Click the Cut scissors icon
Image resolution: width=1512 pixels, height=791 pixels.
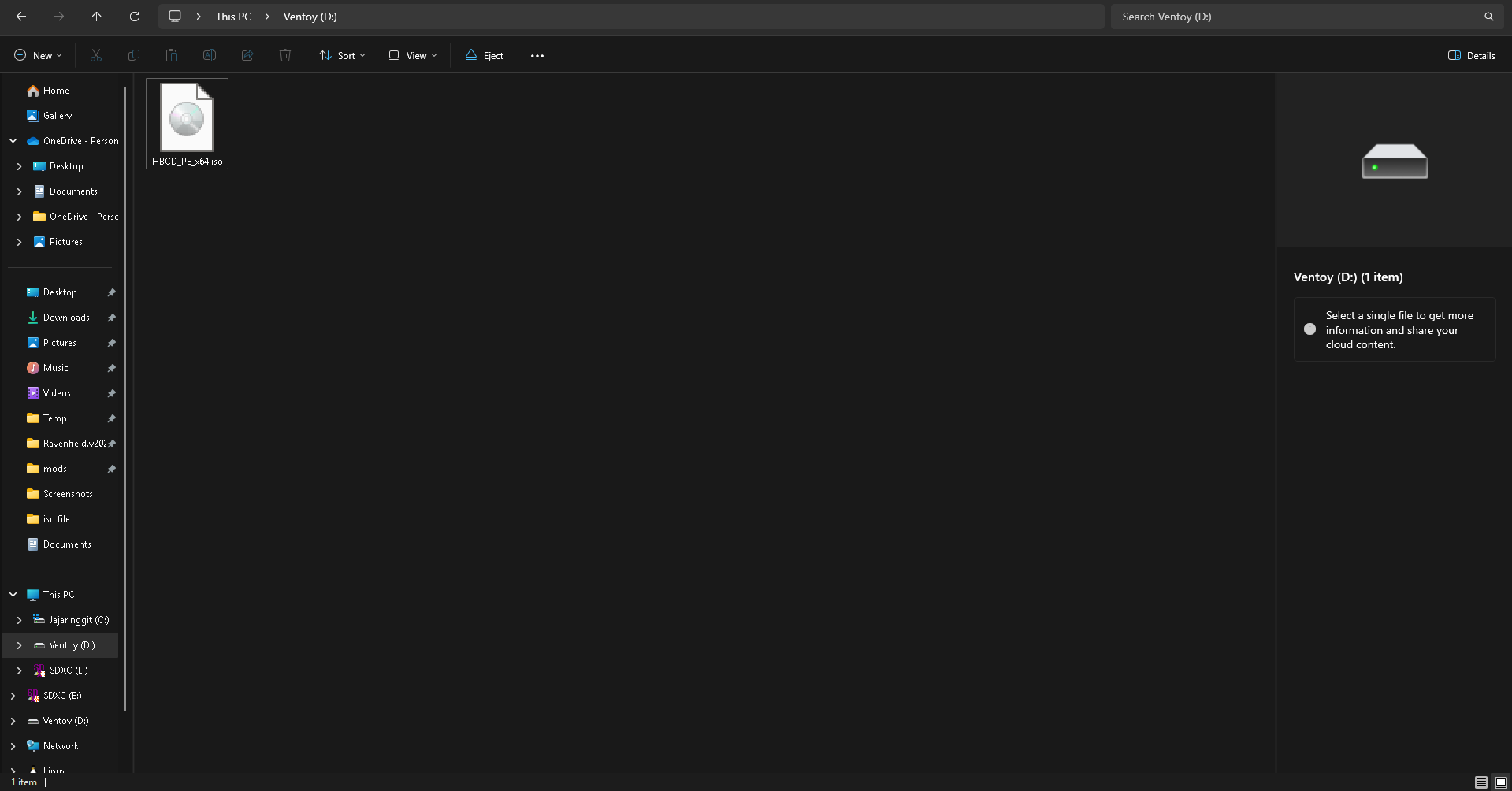(x=96, y=55)
